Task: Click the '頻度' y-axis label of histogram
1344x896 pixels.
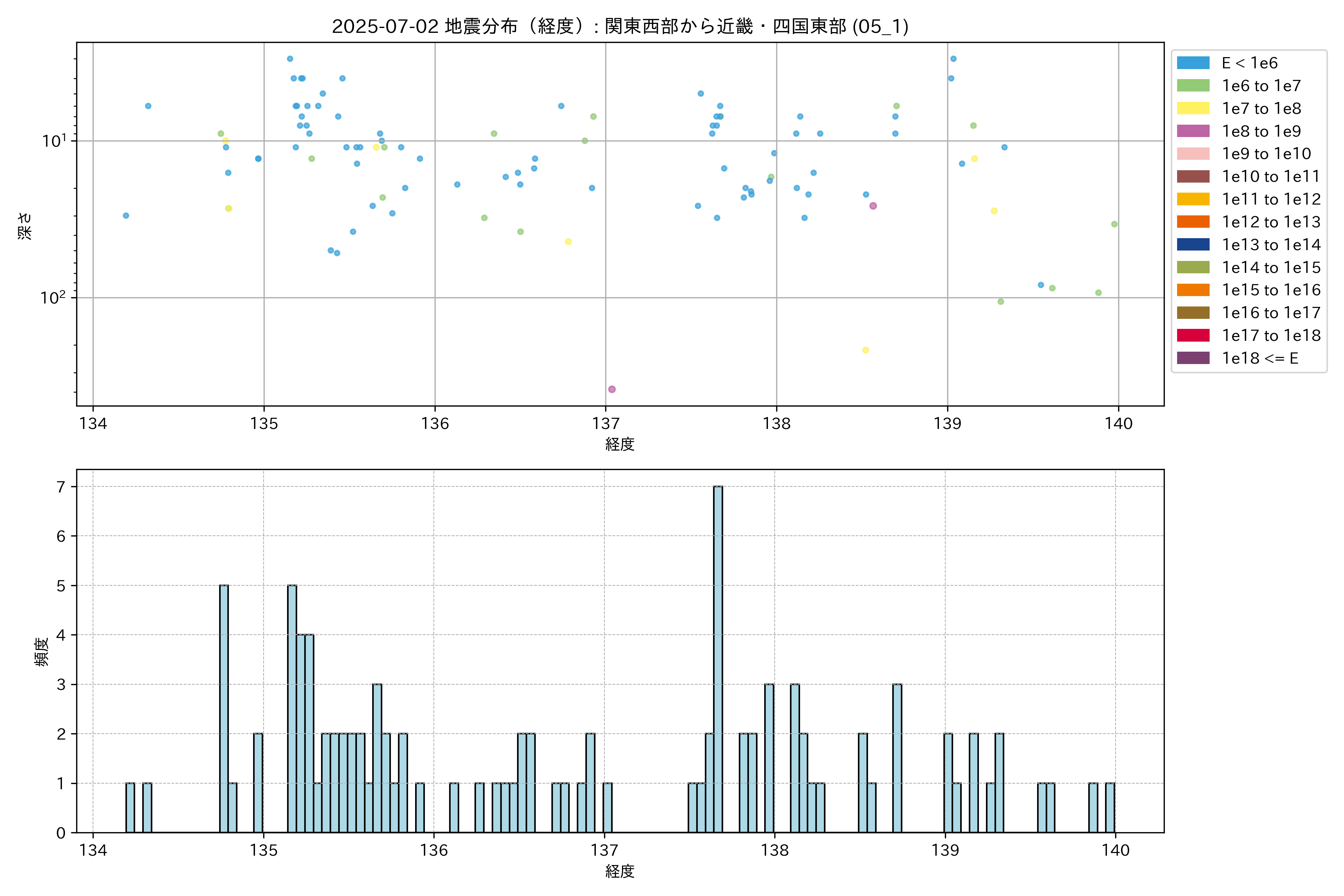Action: (41, 651)
